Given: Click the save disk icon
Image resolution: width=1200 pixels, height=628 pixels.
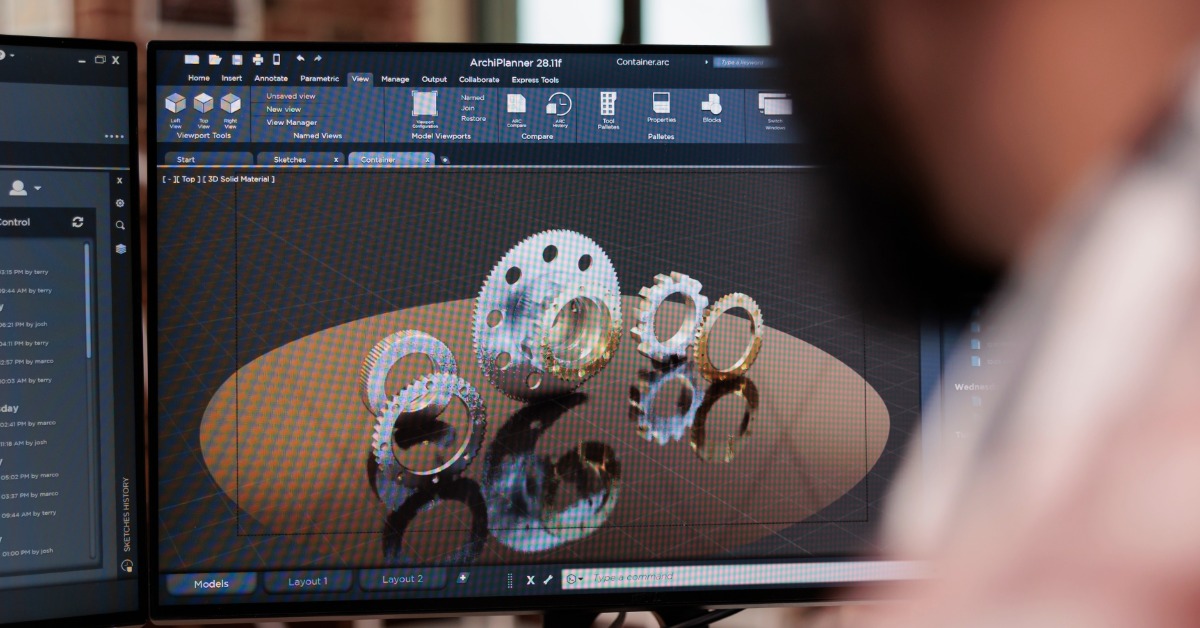Looking at the screenshot, I should point(237,60).
